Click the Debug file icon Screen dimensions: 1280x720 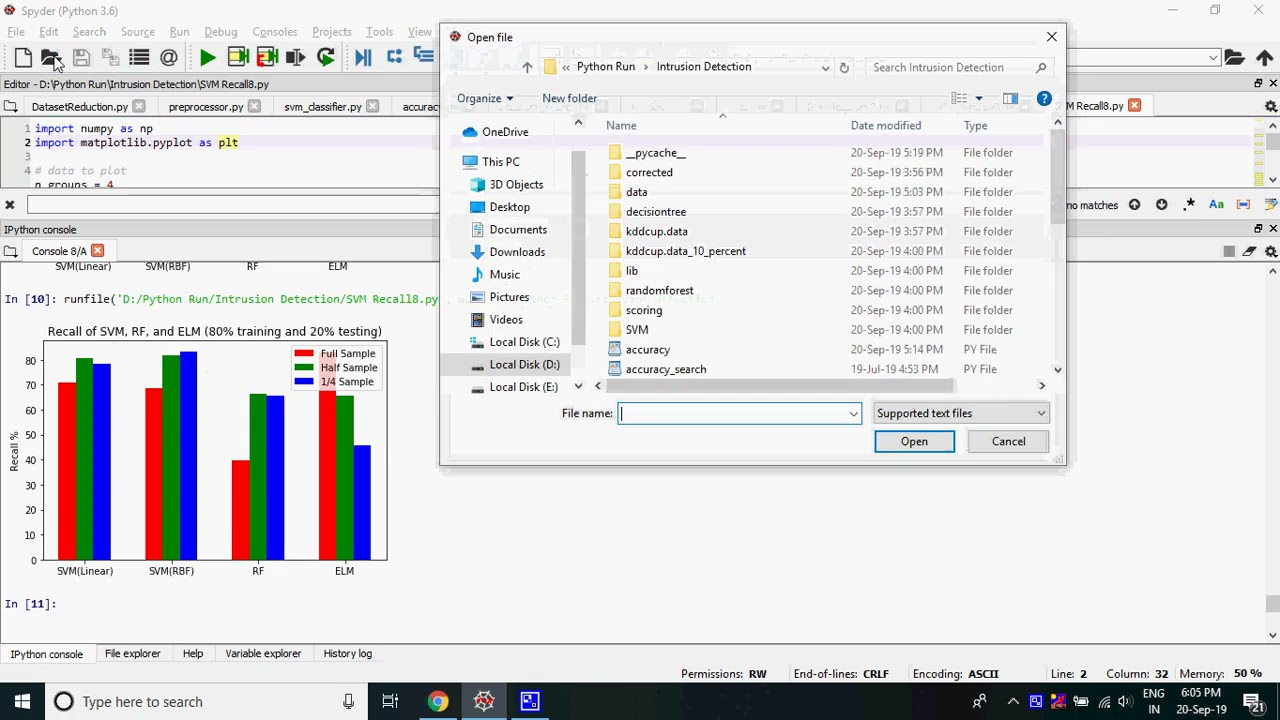pyautogui.click(x=363, y=58)
